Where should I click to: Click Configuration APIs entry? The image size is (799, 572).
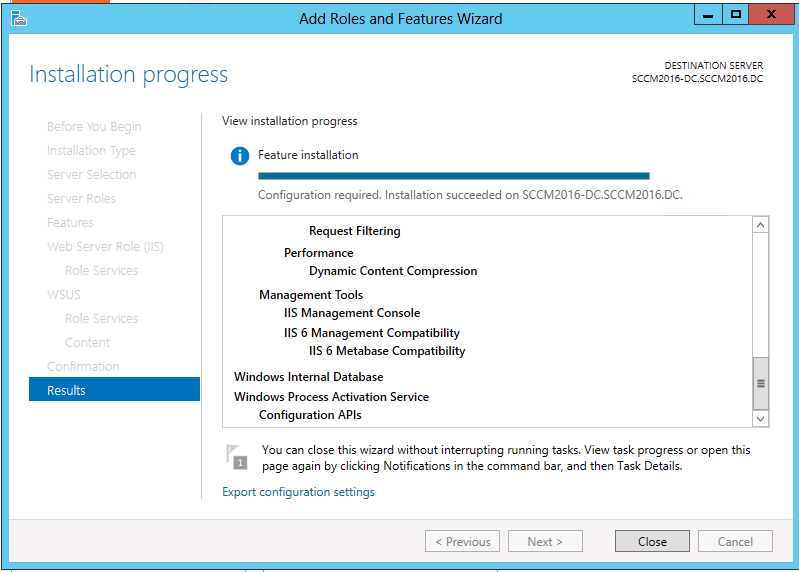pos(310,415)
